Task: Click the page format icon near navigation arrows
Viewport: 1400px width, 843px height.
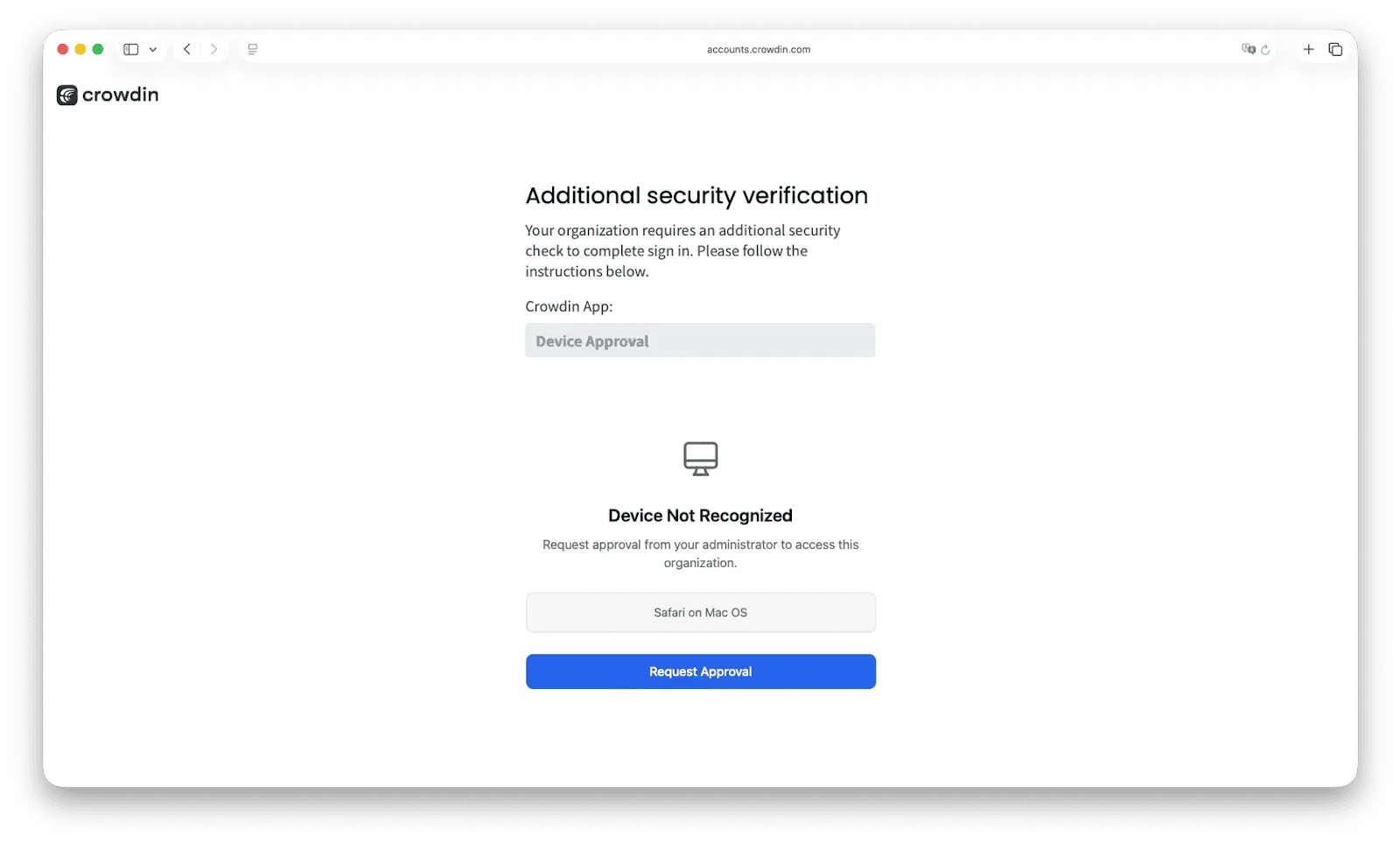Action: coord(252,49)
